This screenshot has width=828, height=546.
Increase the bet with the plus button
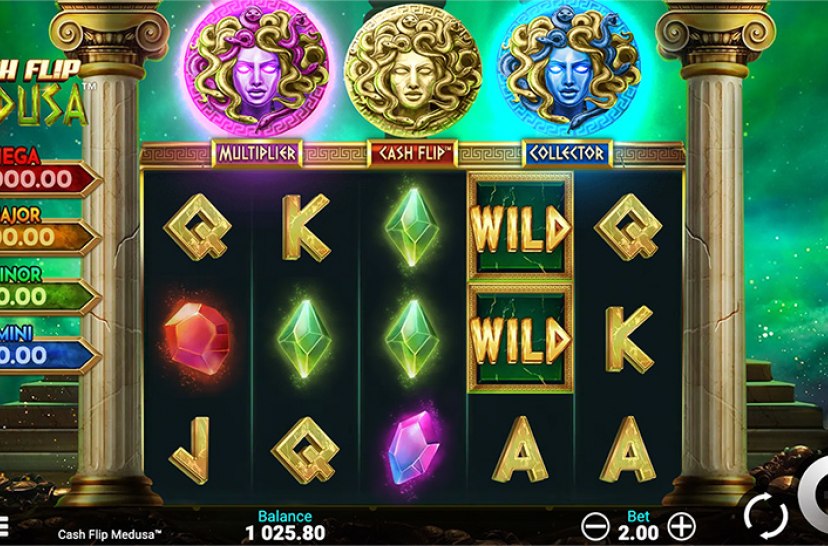(681, 526)
